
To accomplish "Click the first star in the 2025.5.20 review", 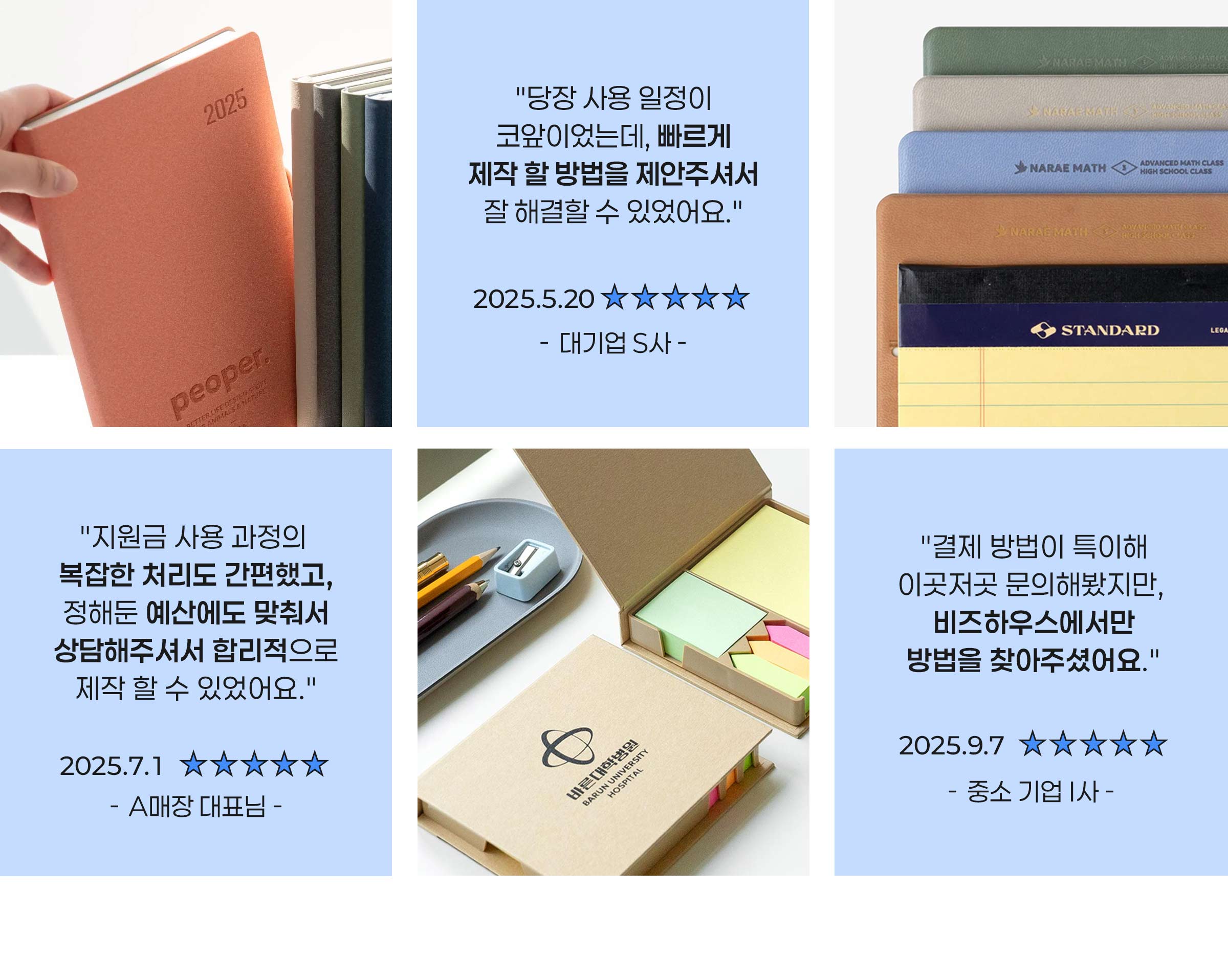I will (615, 297).
